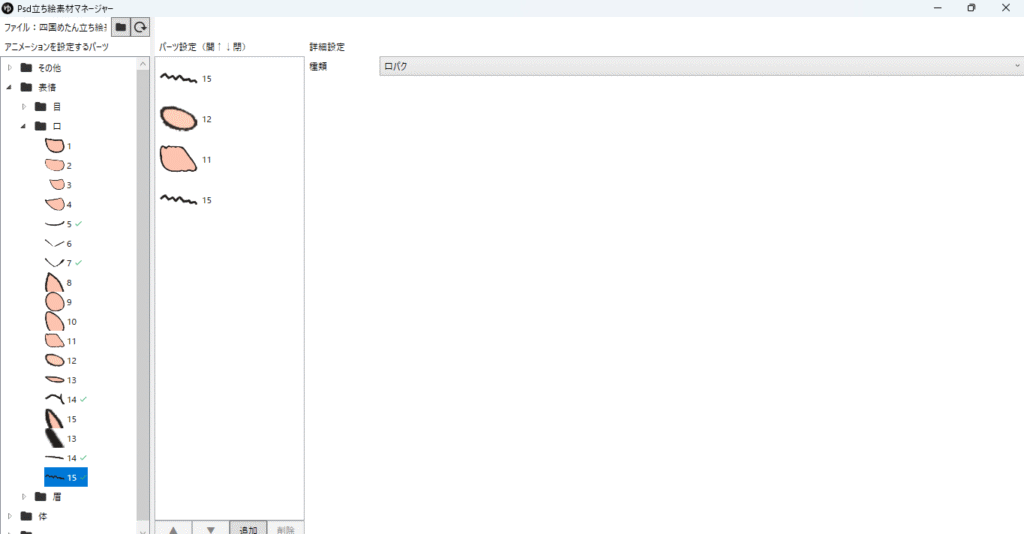Collapse the 口 folder
Viewport: 1024px width, 534px height.
(24, 126)
